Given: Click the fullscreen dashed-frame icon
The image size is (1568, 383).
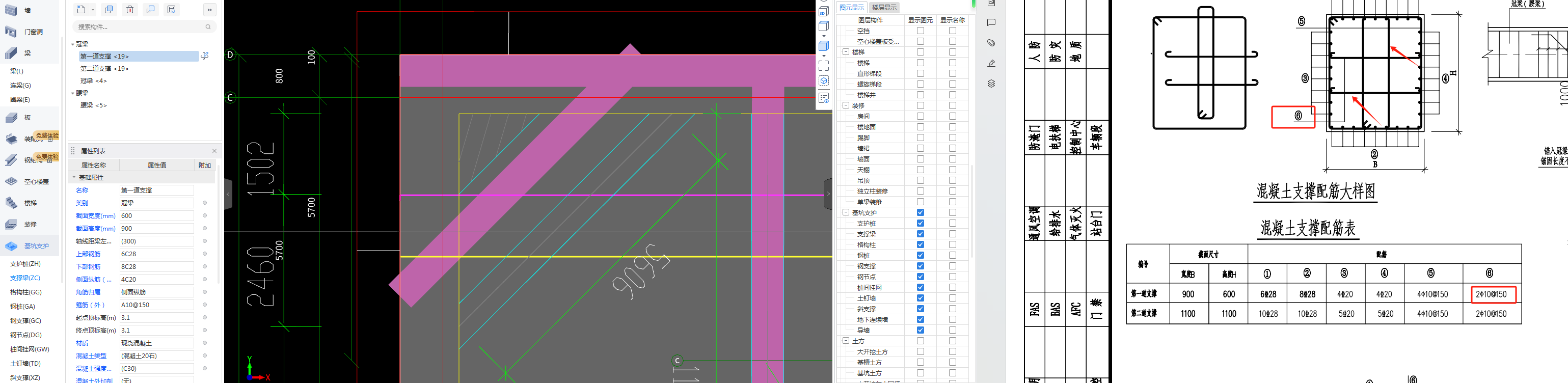Looking at the screenshot, I should [824, 65].
